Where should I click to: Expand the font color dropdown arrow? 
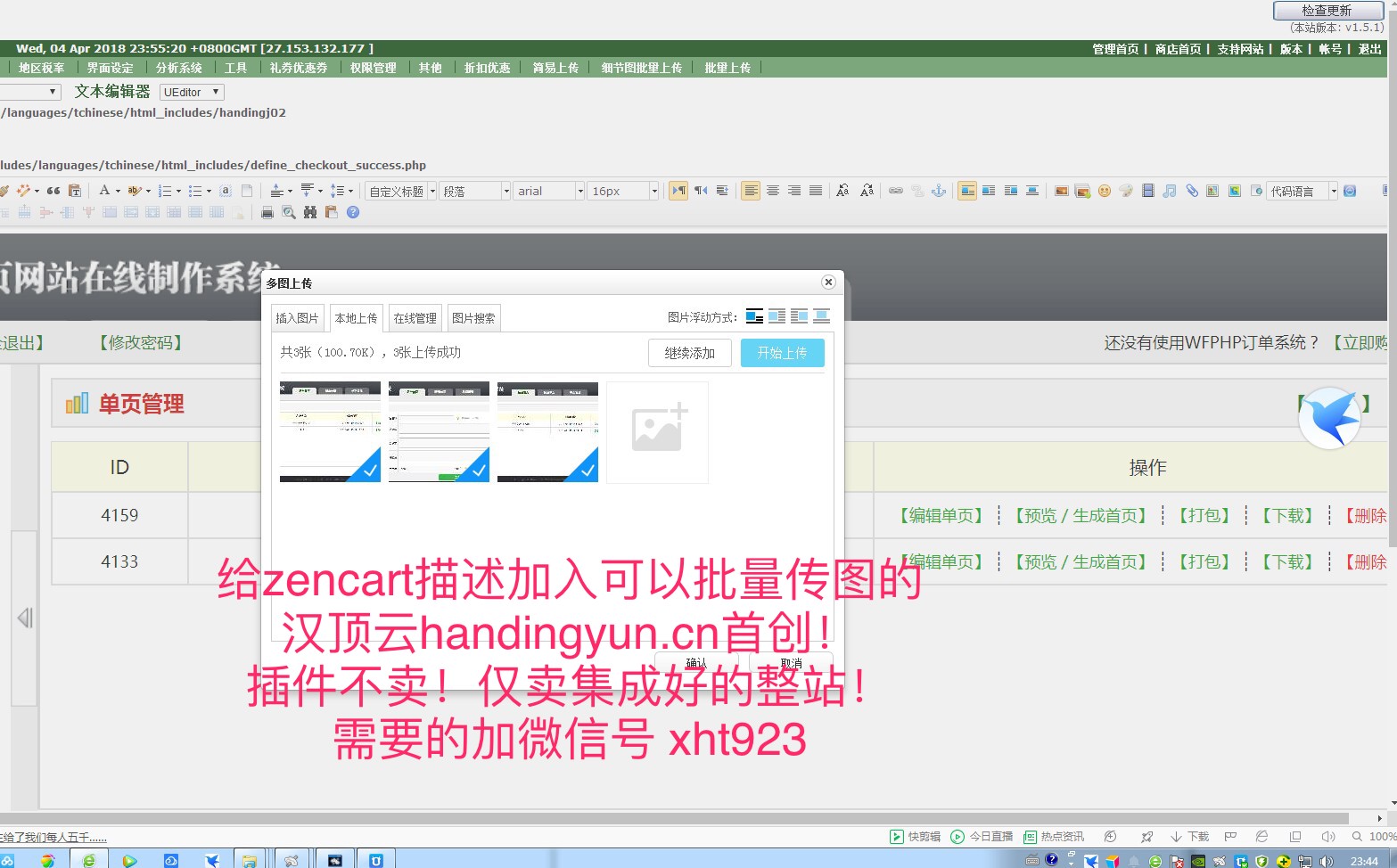pos(118,191)
